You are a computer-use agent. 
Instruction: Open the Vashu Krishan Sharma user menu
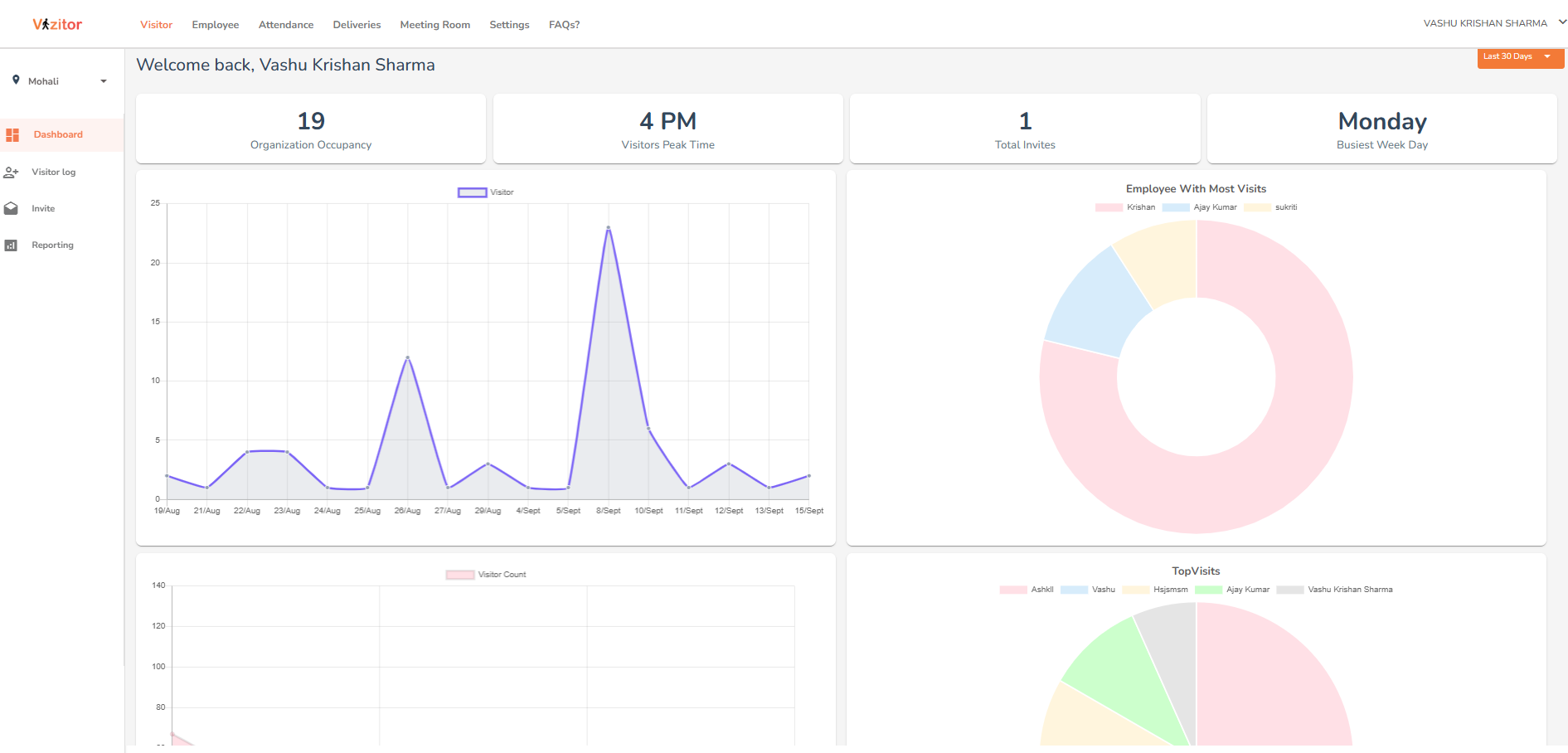(1493, 23)
